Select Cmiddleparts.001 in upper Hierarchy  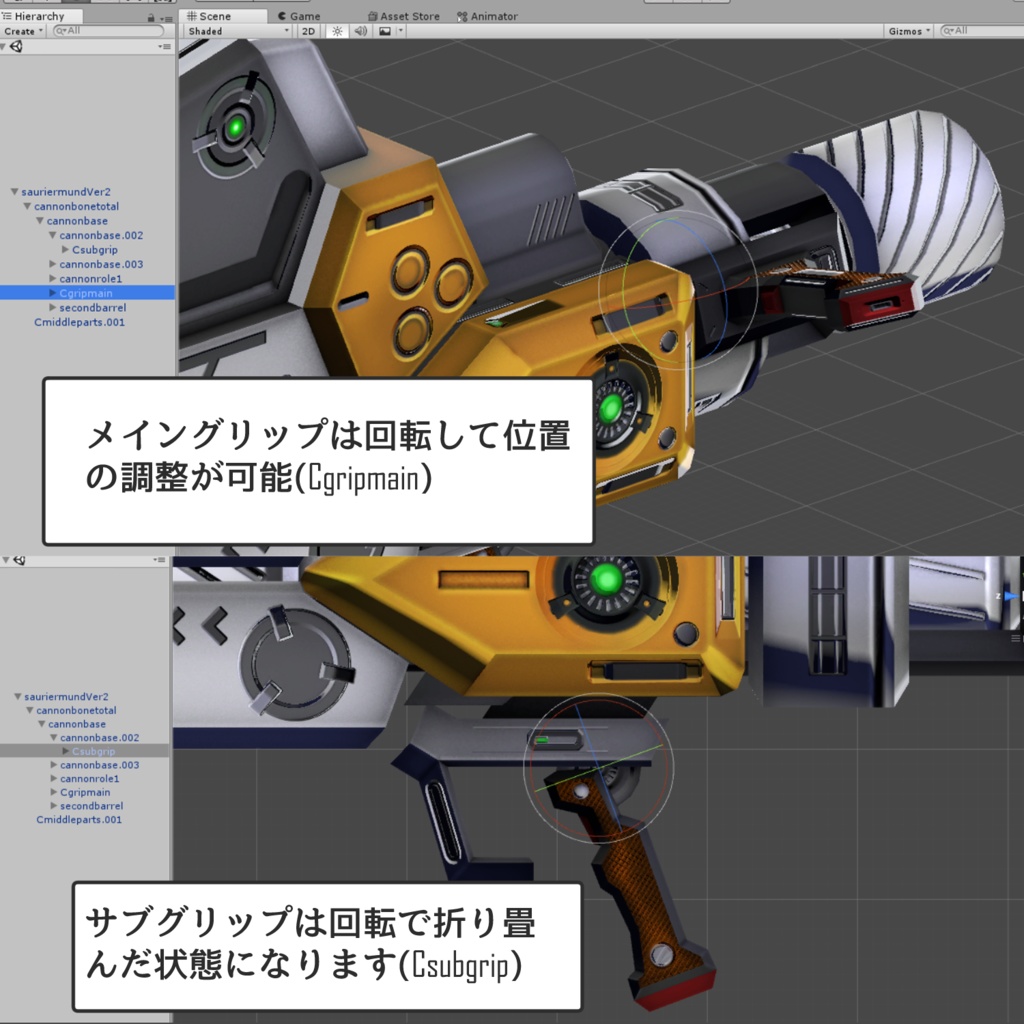pyautogui.click(x=79, y=321)
